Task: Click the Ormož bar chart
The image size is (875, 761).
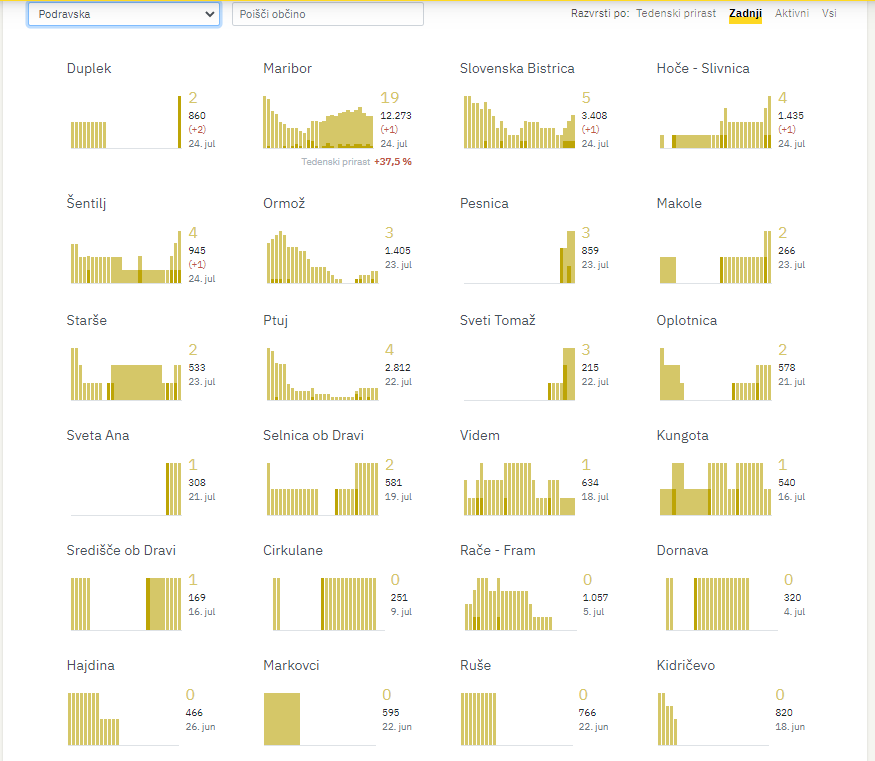Action: (322, 257)
